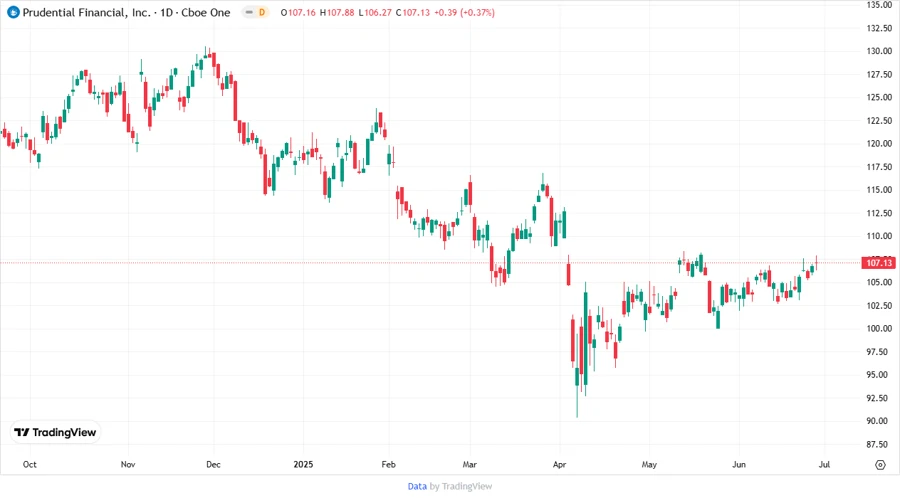Click the Prudential Financial symbol logo icon
This screenshot has width=900, height=498.
(13, 12)
